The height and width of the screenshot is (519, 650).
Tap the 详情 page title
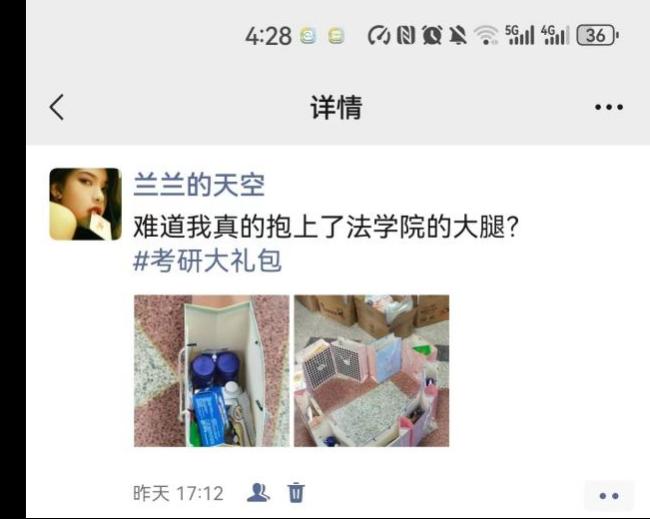pyautogui.click(x=336, y=107)
